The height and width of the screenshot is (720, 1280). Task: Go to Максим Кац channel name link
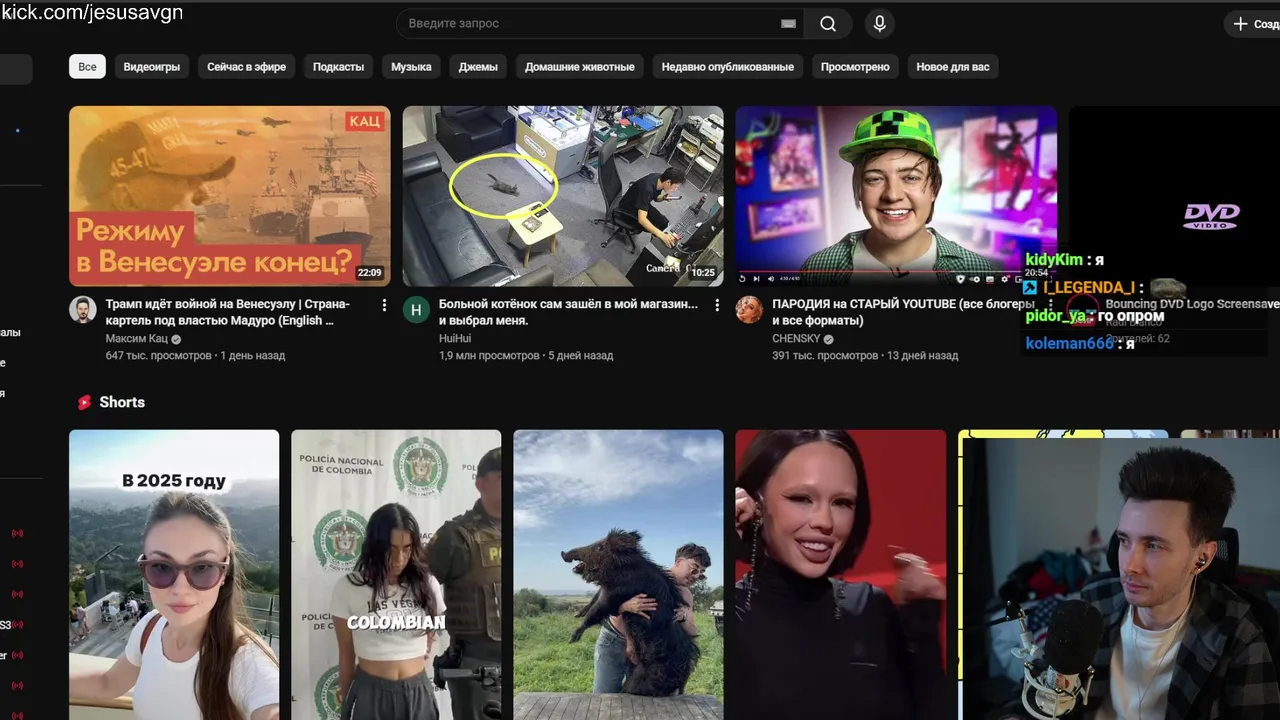[136, 339]
